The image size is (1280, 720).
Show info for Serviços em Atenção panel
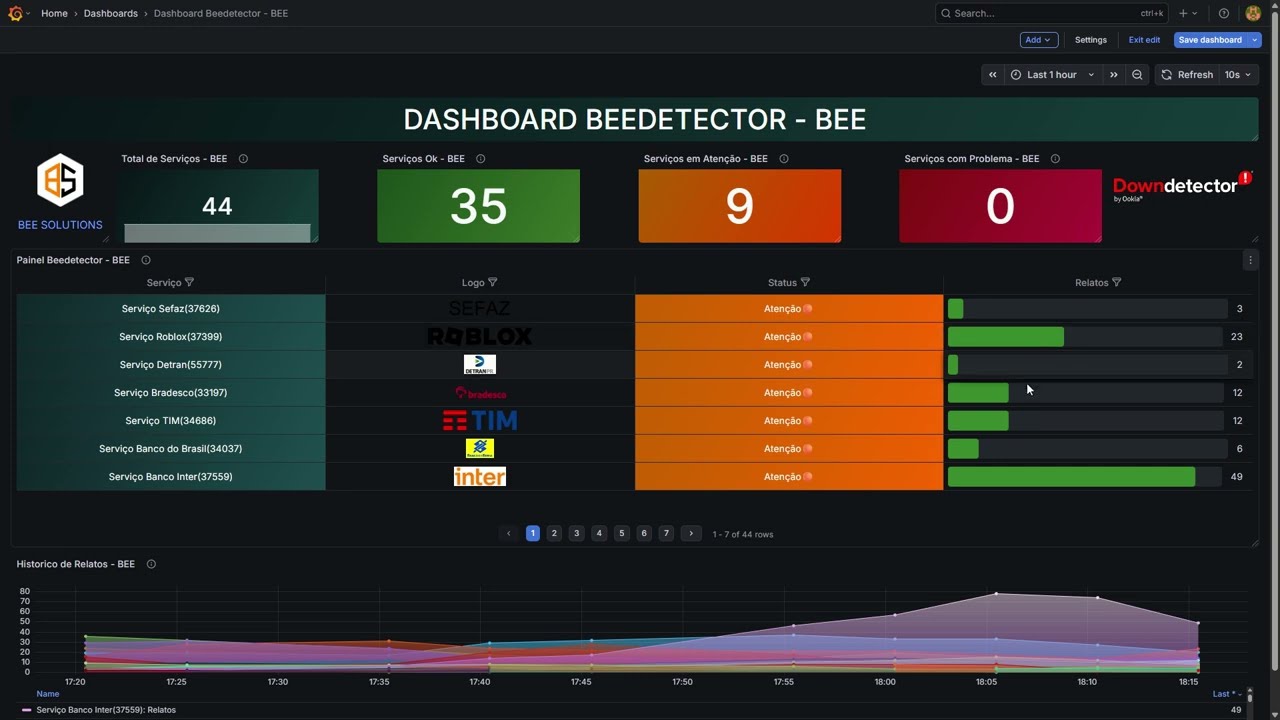[x=784, y=159]
